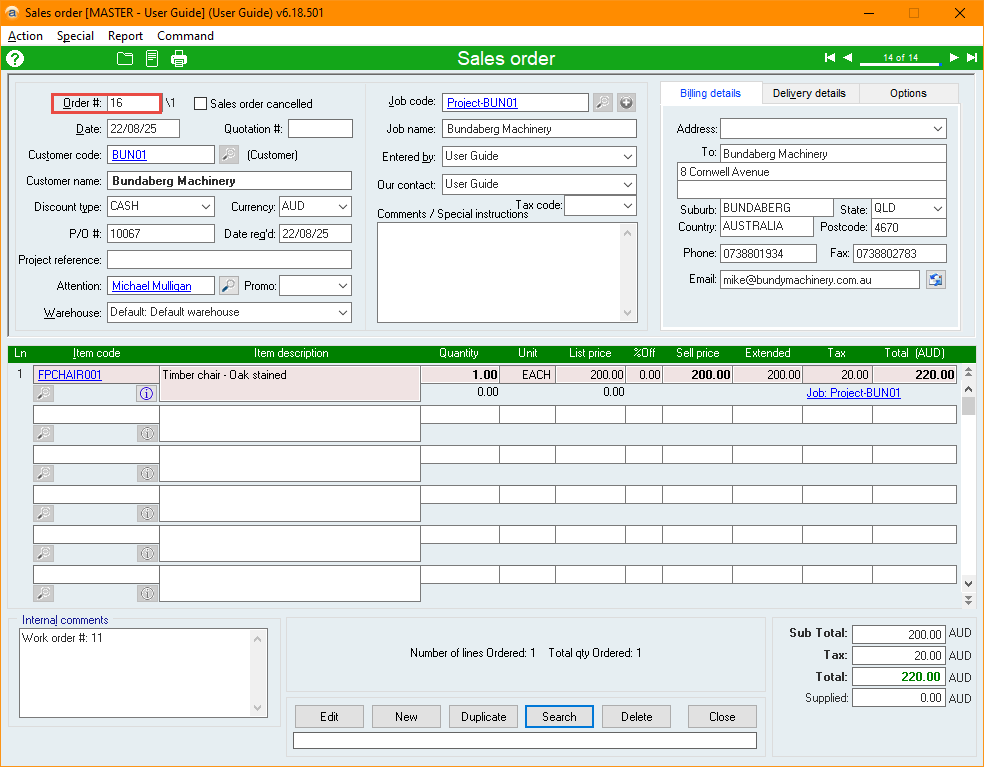Open the Command menu

[185, 36]
